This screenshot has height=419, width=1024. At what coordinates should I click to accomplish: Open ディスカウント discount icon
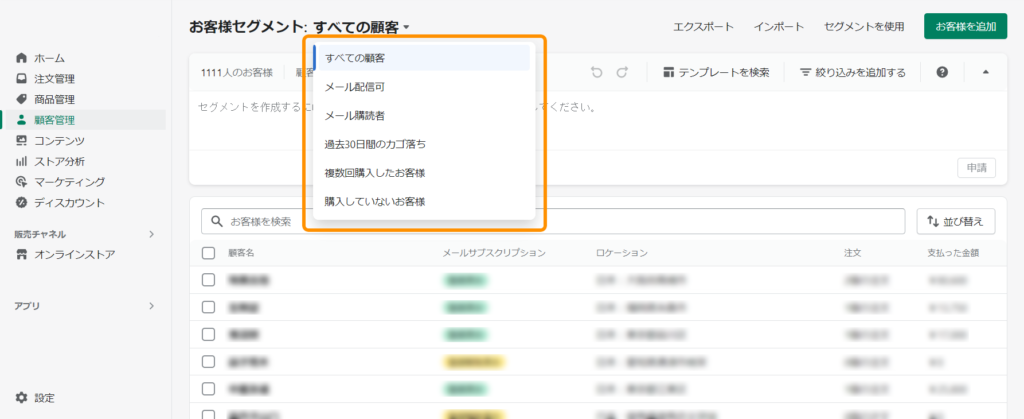21,202
